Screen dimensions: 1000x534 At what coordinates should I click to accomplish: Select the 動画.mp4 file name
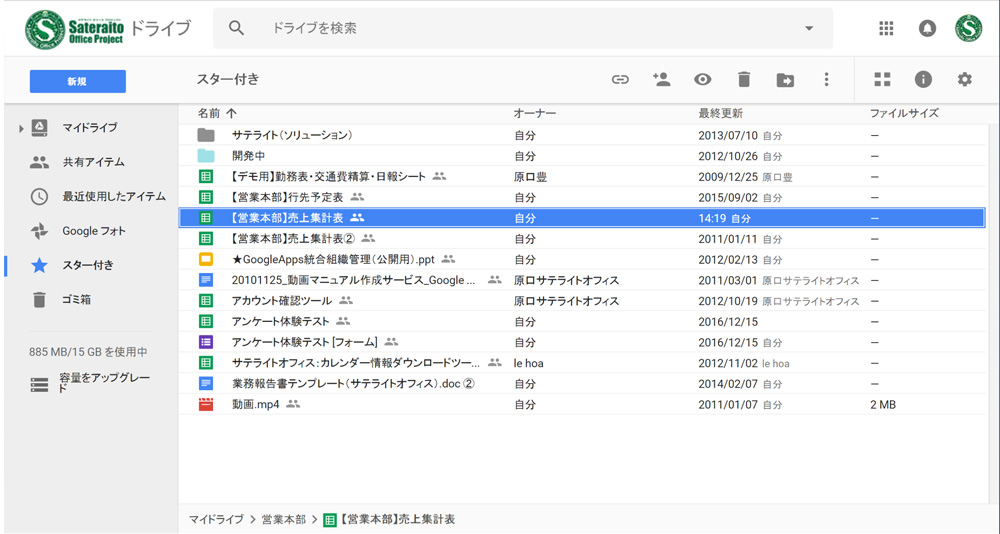coord(256,404)
